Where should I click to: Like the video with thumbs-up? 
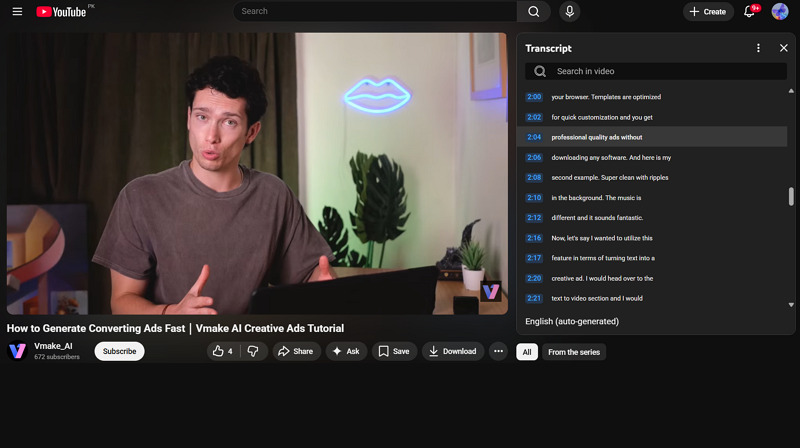221,351
